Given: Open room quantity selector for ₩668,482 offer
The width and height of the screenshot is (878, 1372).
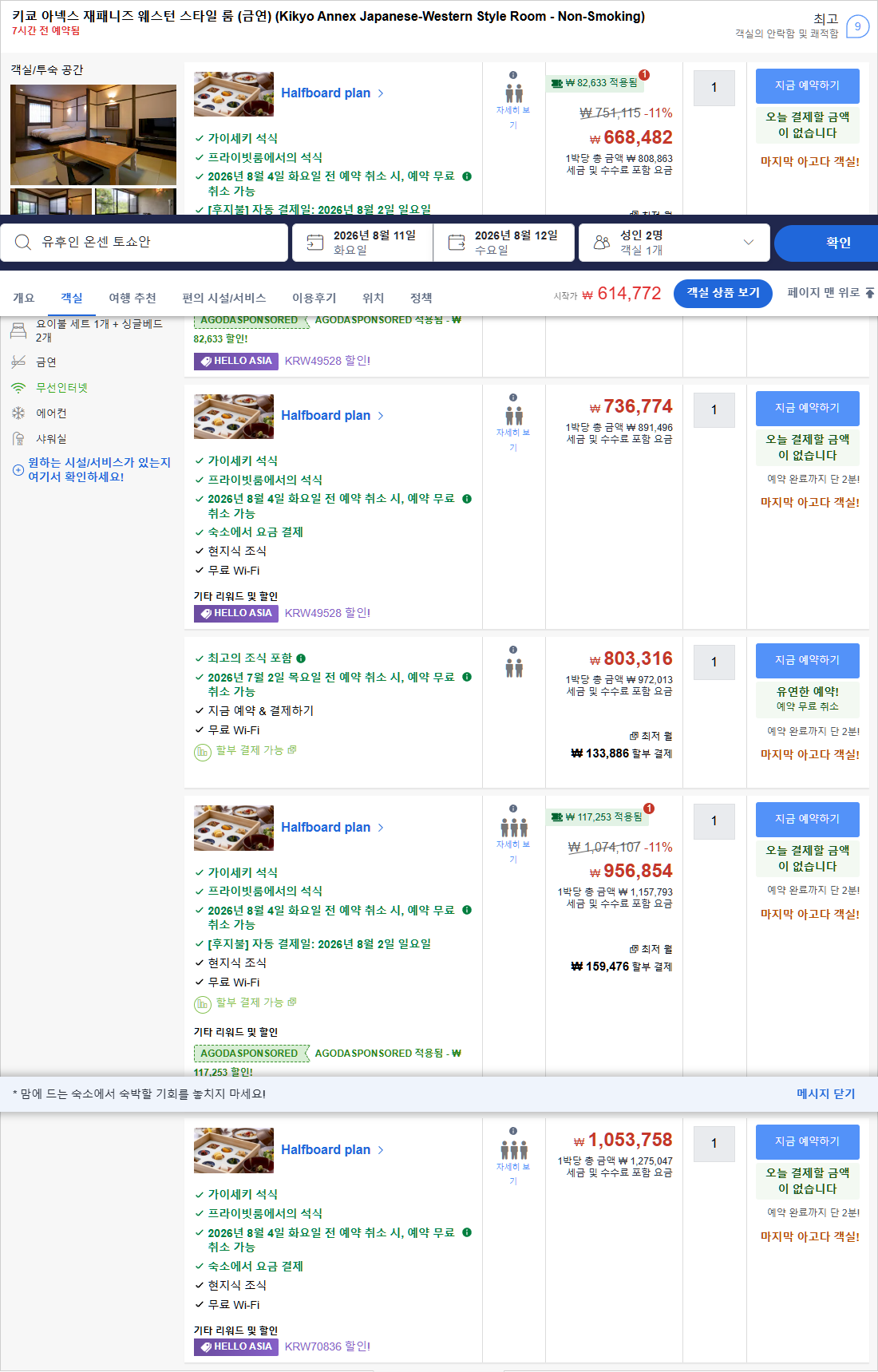Looking at the screenshot, I should click(714, 88).
